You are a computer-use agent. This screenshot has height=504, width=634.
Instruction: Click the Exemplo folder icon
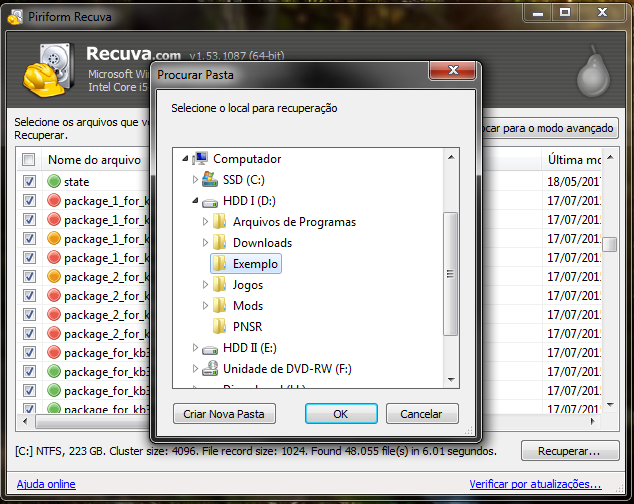pyautogui.click(x=220, y=263)
